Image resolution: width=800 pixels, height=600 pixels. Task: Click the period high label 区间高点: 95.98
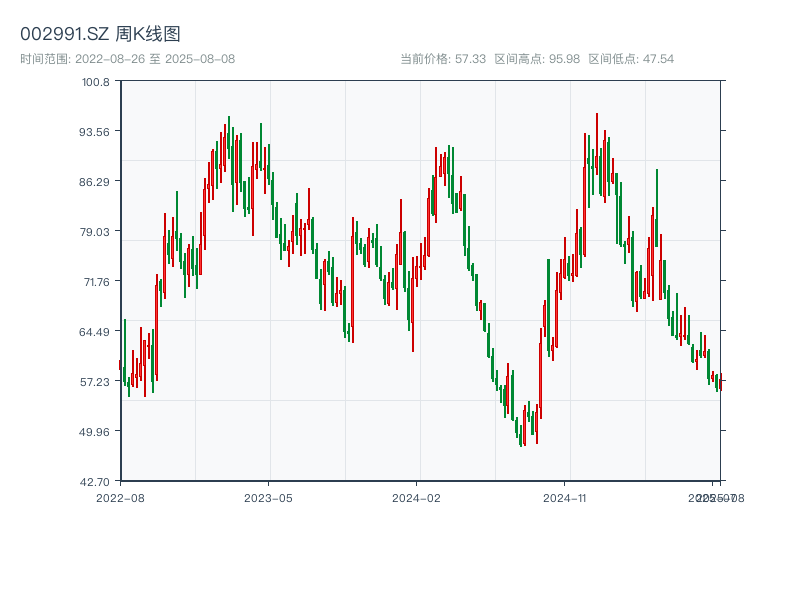[537, 59]
